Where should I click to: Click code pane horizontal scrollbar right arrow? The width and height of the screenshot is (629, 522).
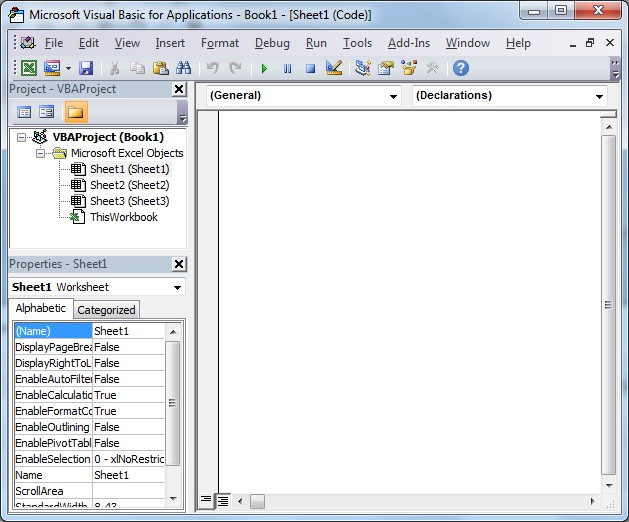pyautogui.click(x=593, y=501)
